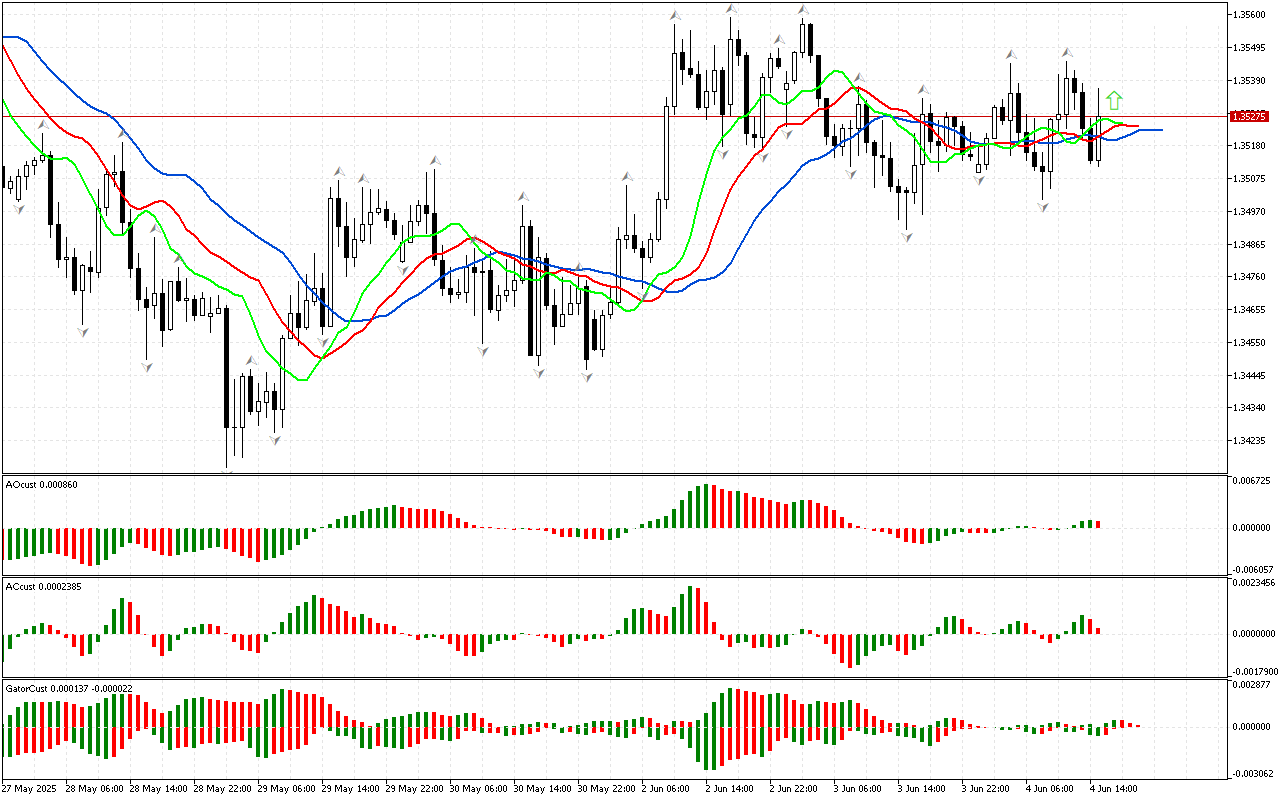Select the red current price label 1.35275
The height and width of the screenshot is (800, 1280).
1250,117
